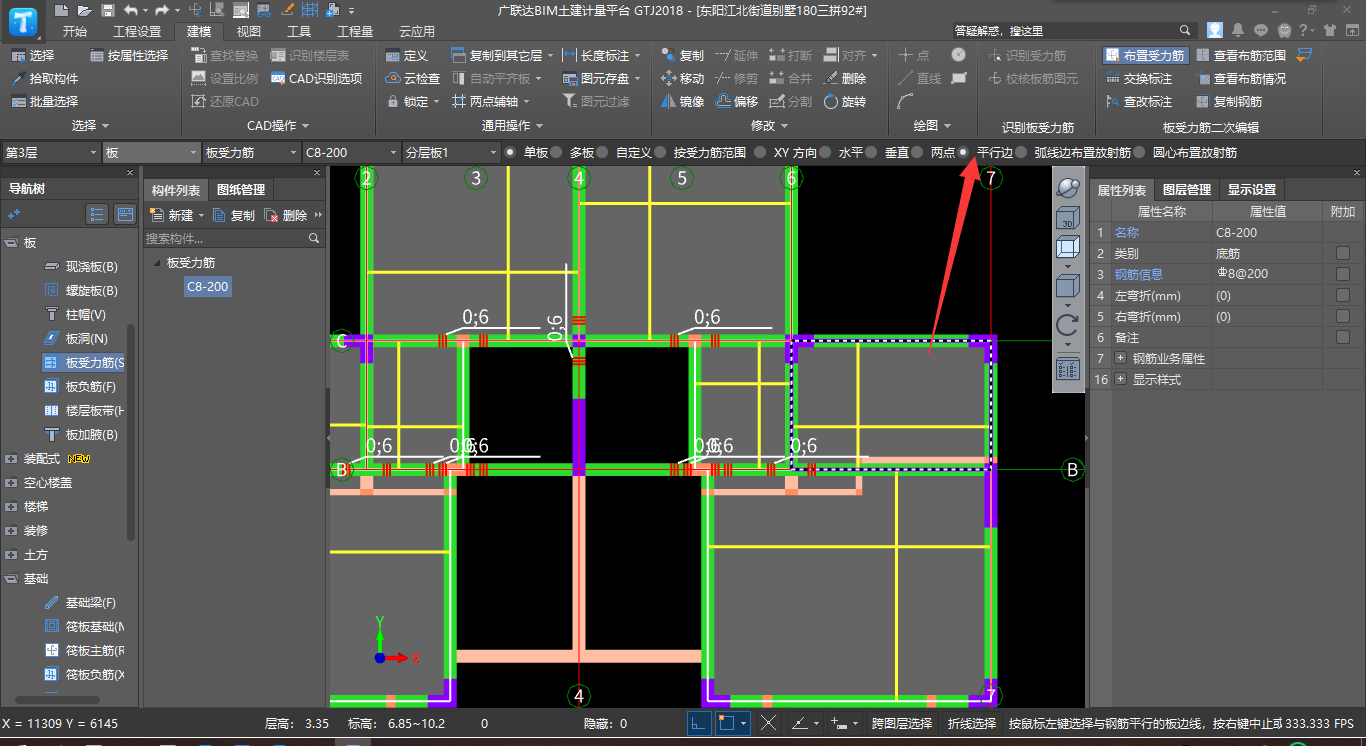Screen dimensions: 1366x746
Task: Open the 图层管理 tab
Action: point(1187,190)
